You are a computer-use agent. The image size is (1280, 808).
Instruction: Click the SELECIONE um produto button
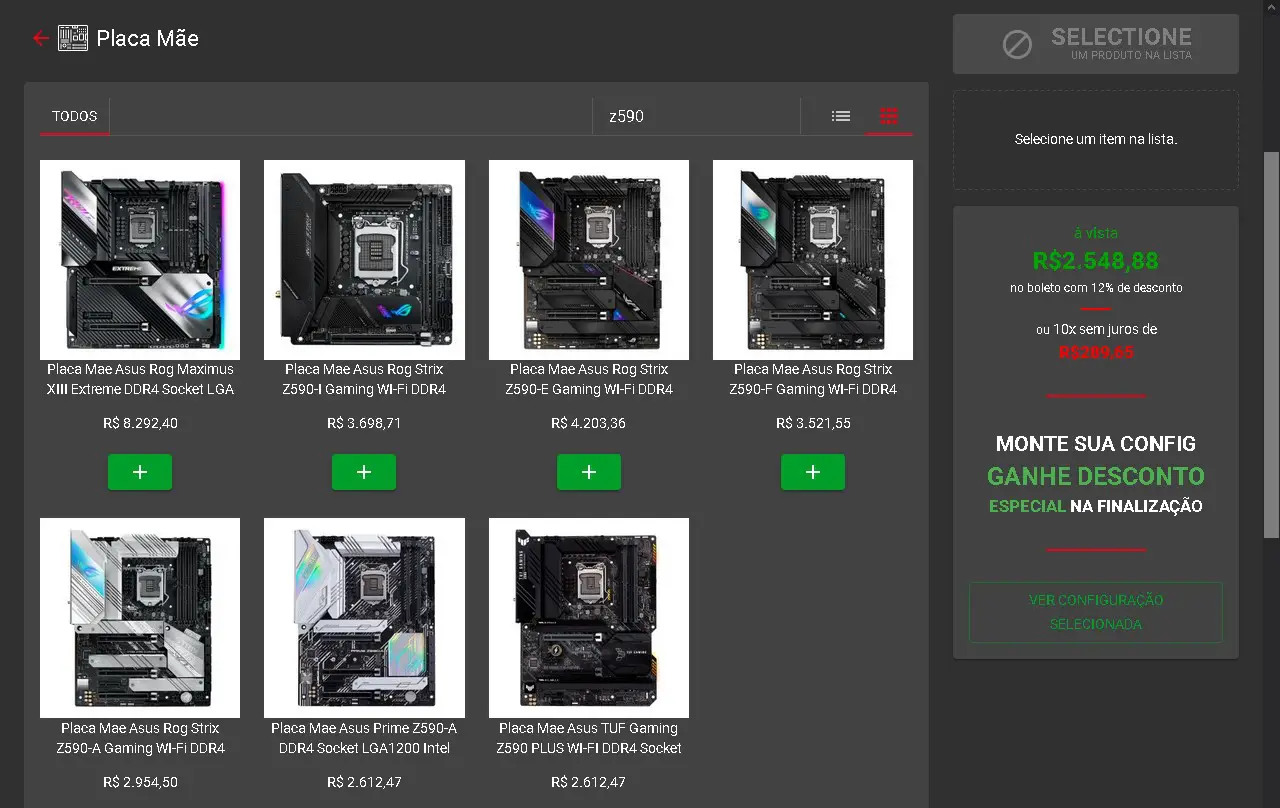coord(1096,44)
